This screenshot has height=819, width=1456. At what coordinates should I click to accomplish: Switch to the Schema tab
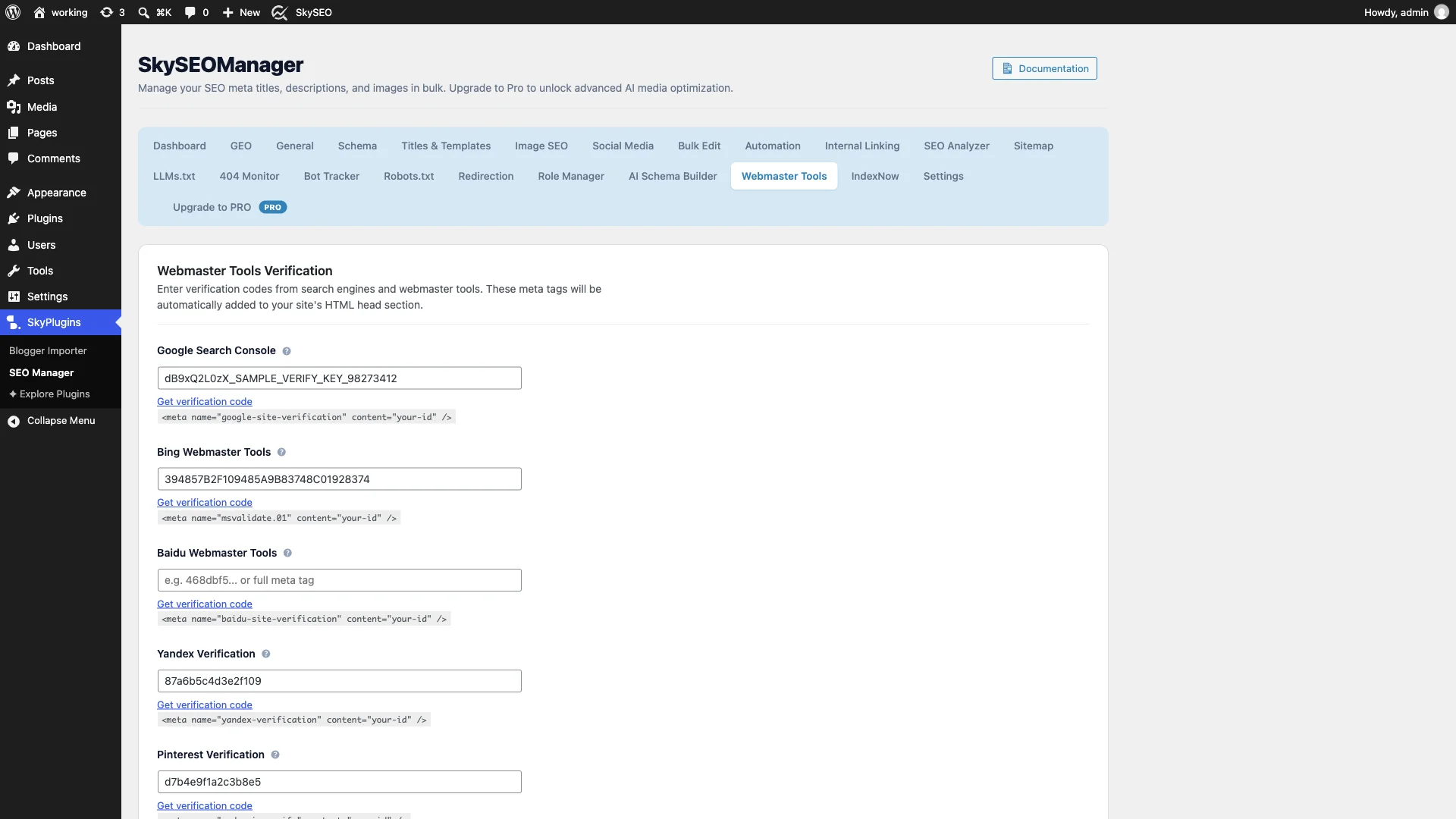click(x=357, y=146)
